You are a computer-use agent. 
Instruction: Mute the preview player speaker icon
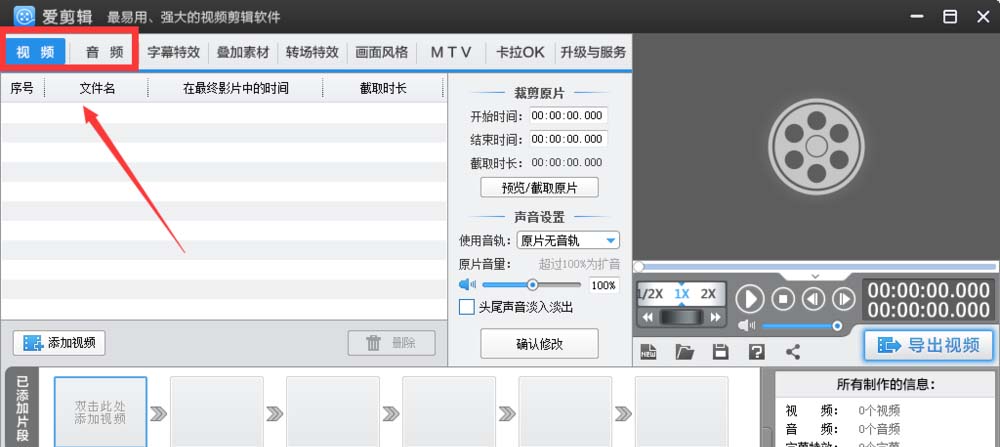745,326
